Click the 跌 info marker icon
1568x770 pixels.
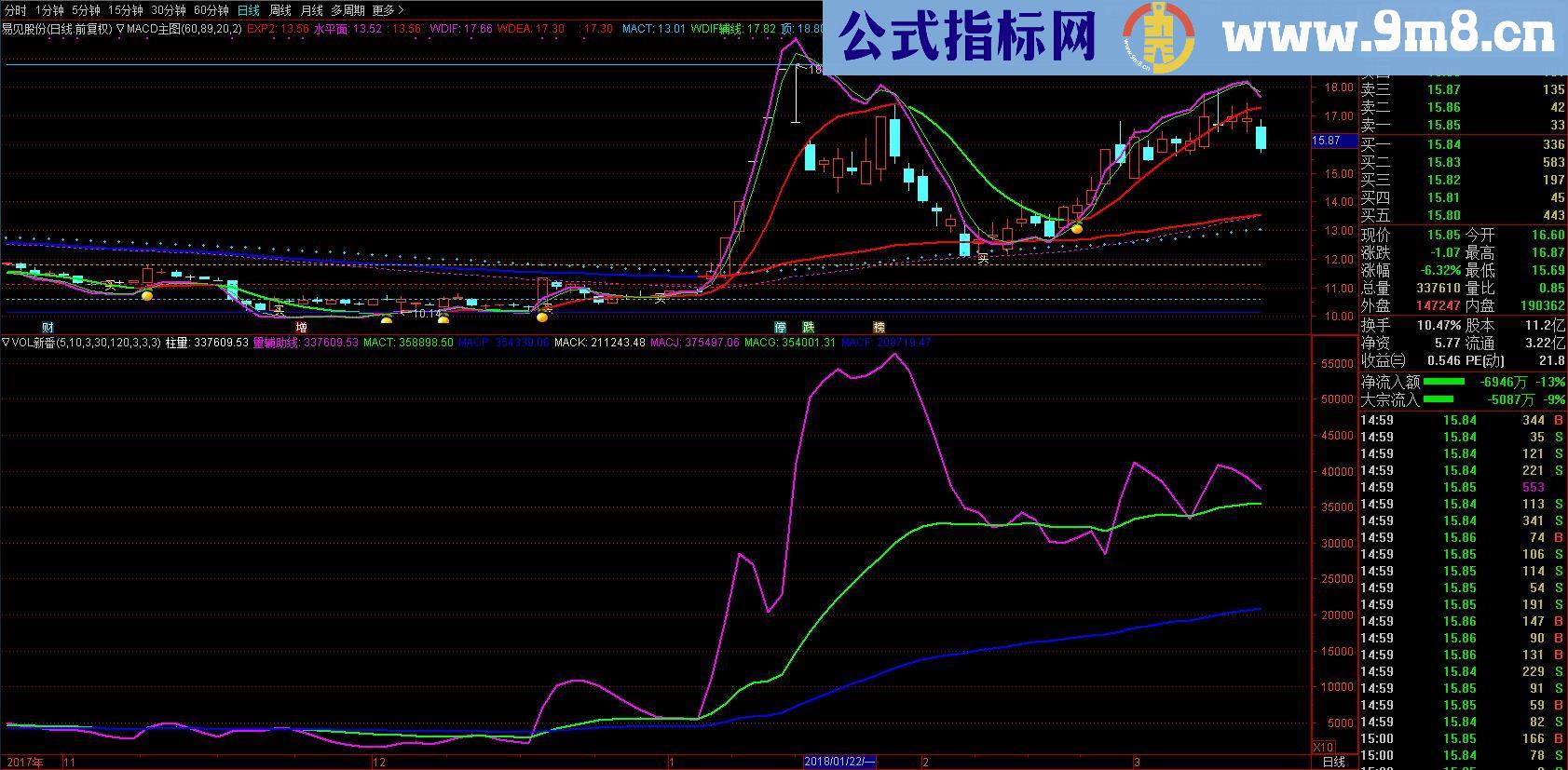click(809, 328)
